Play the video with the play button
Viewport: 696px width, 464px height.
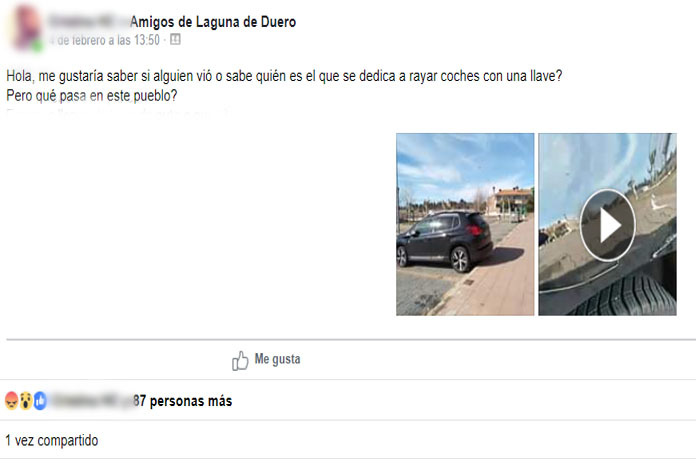coord(608,225)
